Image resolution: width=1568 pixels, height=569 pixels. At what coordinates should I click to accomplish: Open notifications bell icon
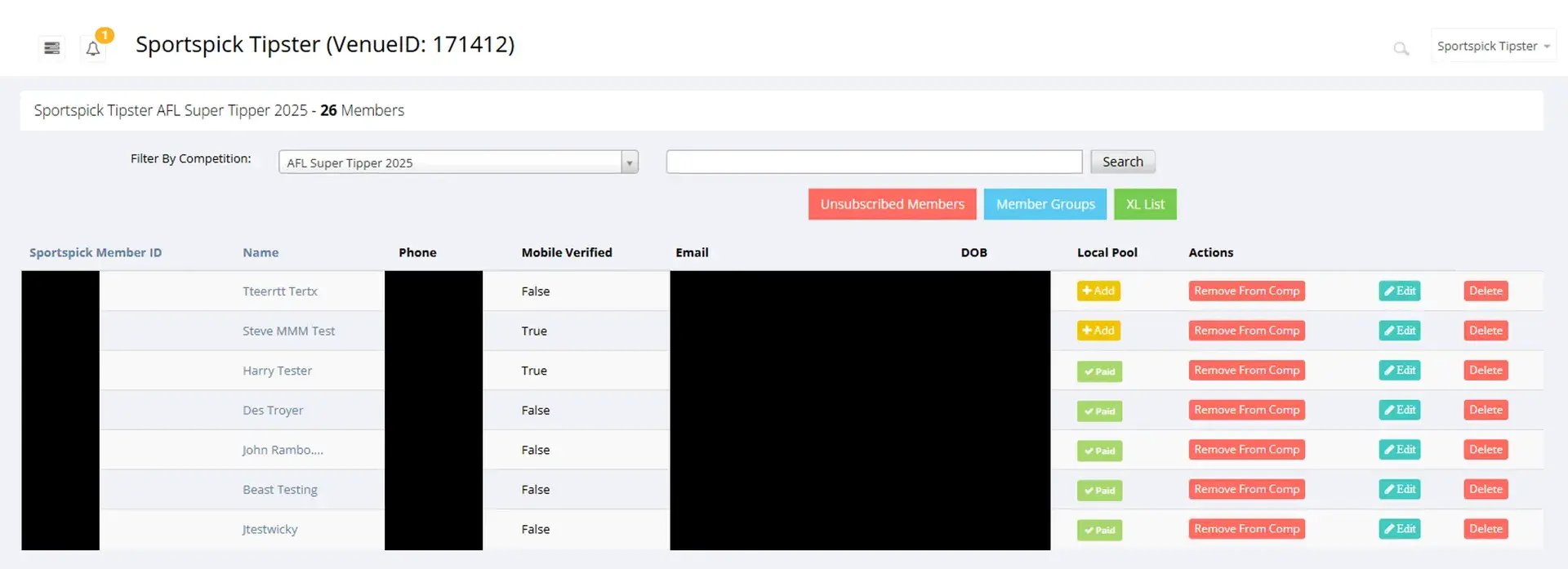93,49
